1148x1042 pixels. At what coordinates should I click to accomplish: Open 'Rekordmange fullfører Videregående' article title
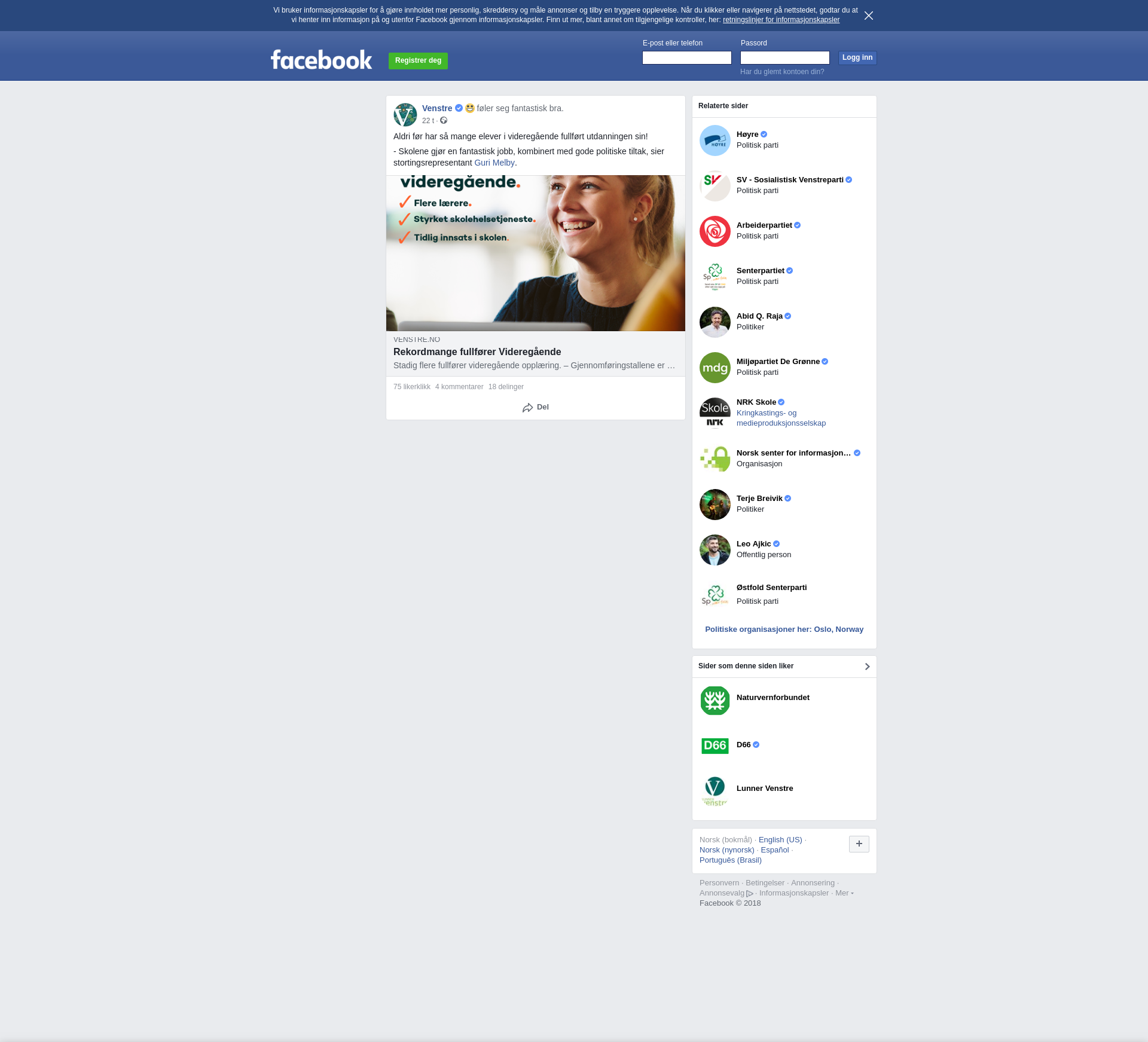pos(477,352)
